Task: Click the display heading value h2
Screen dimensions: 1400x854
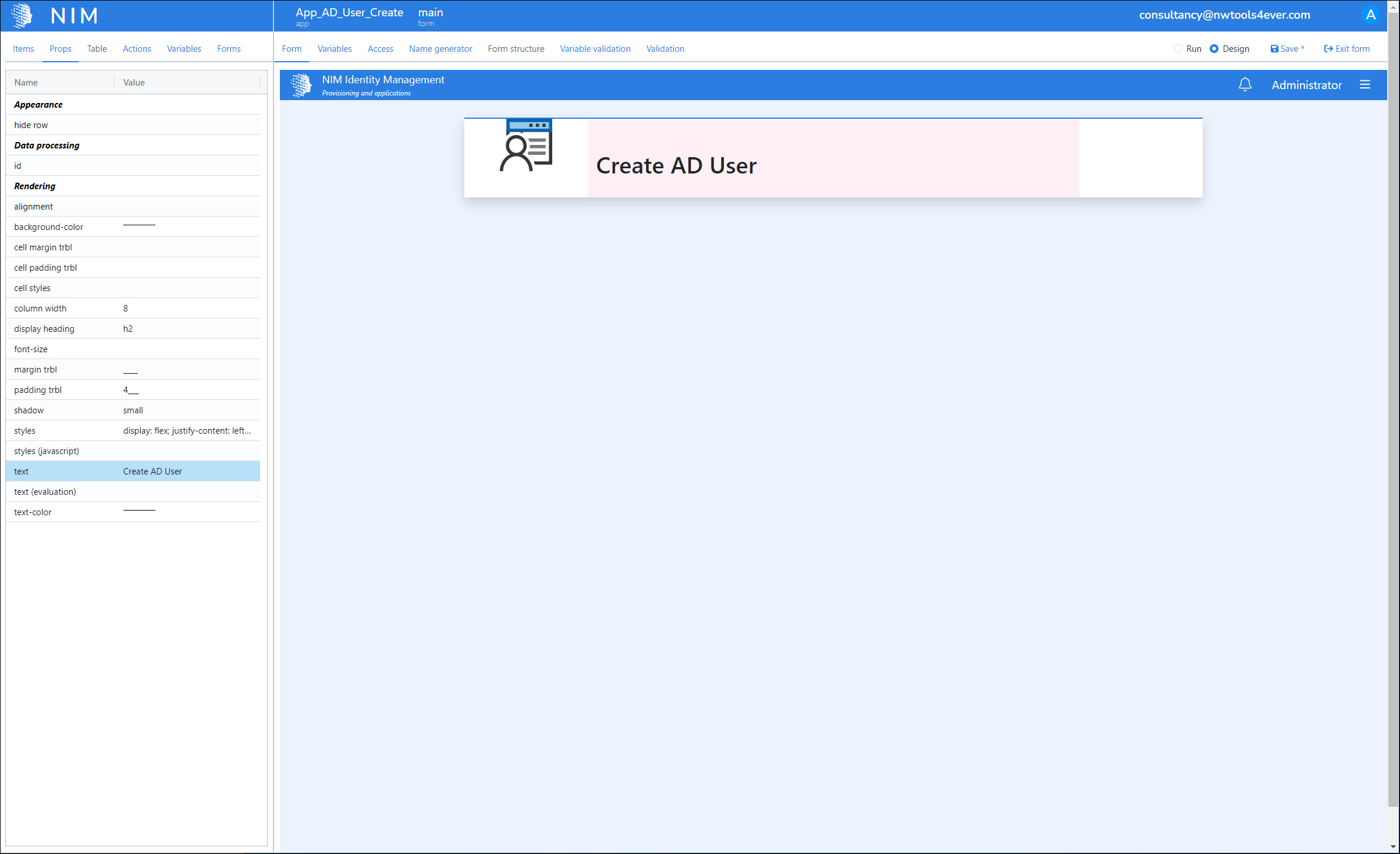Action: (128, 329)
